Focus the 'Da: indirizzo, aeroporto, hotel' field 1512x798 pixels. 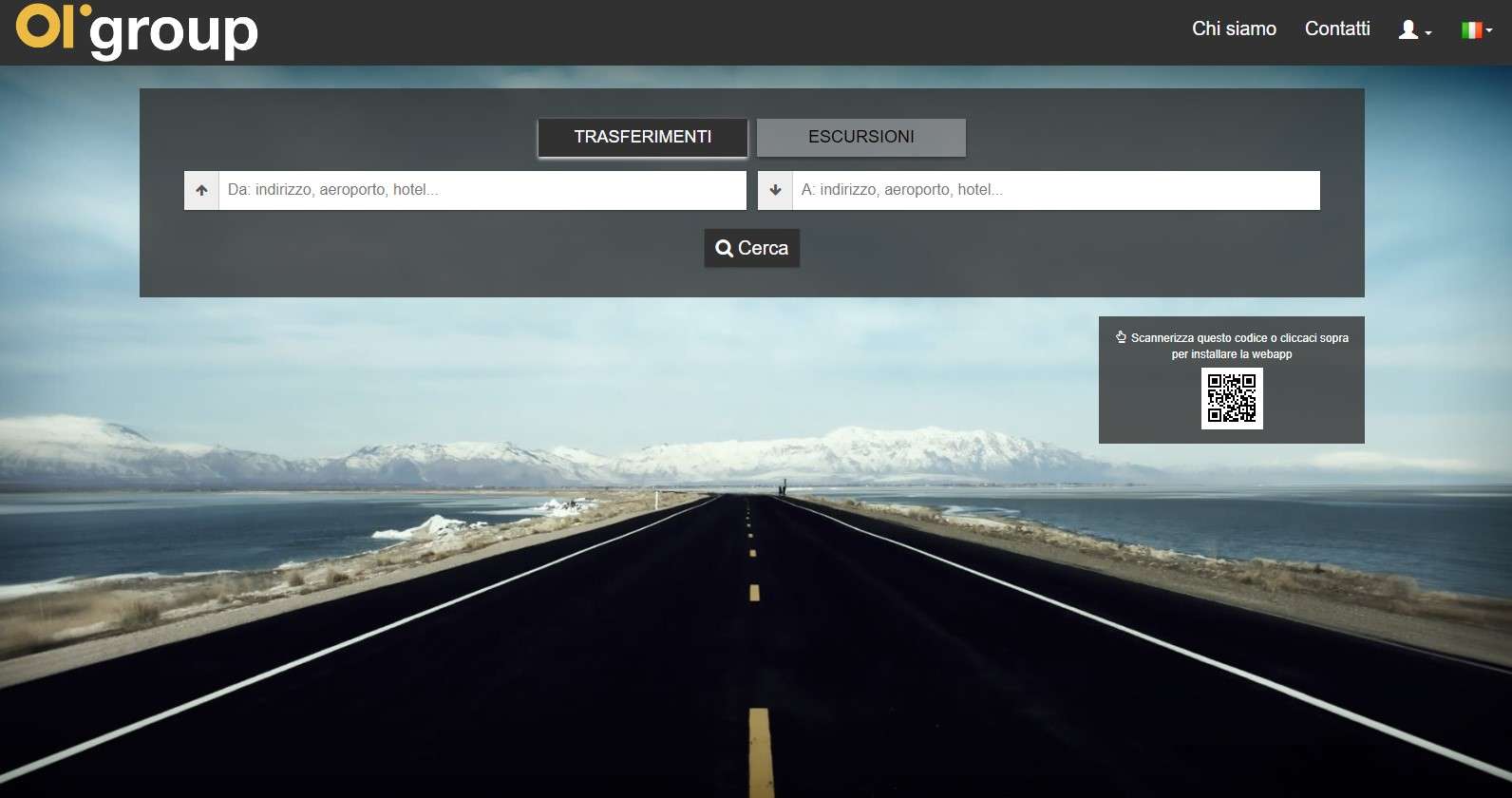pos(482,190)
